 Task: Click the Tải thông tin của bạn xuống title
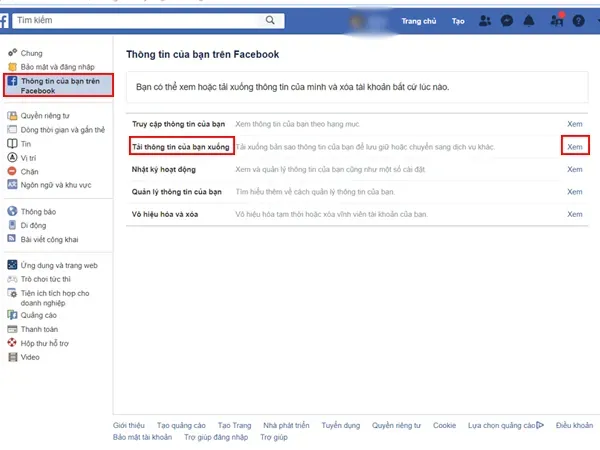click(x=181, y=147)
